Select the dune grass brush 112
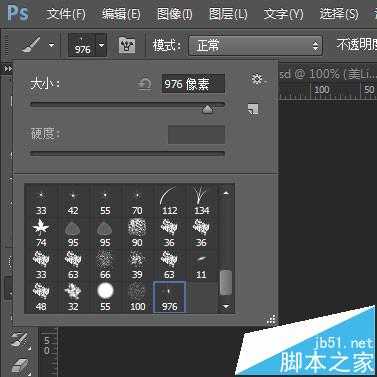This screenshot has height=377, width=377. (x=169, y=202)
